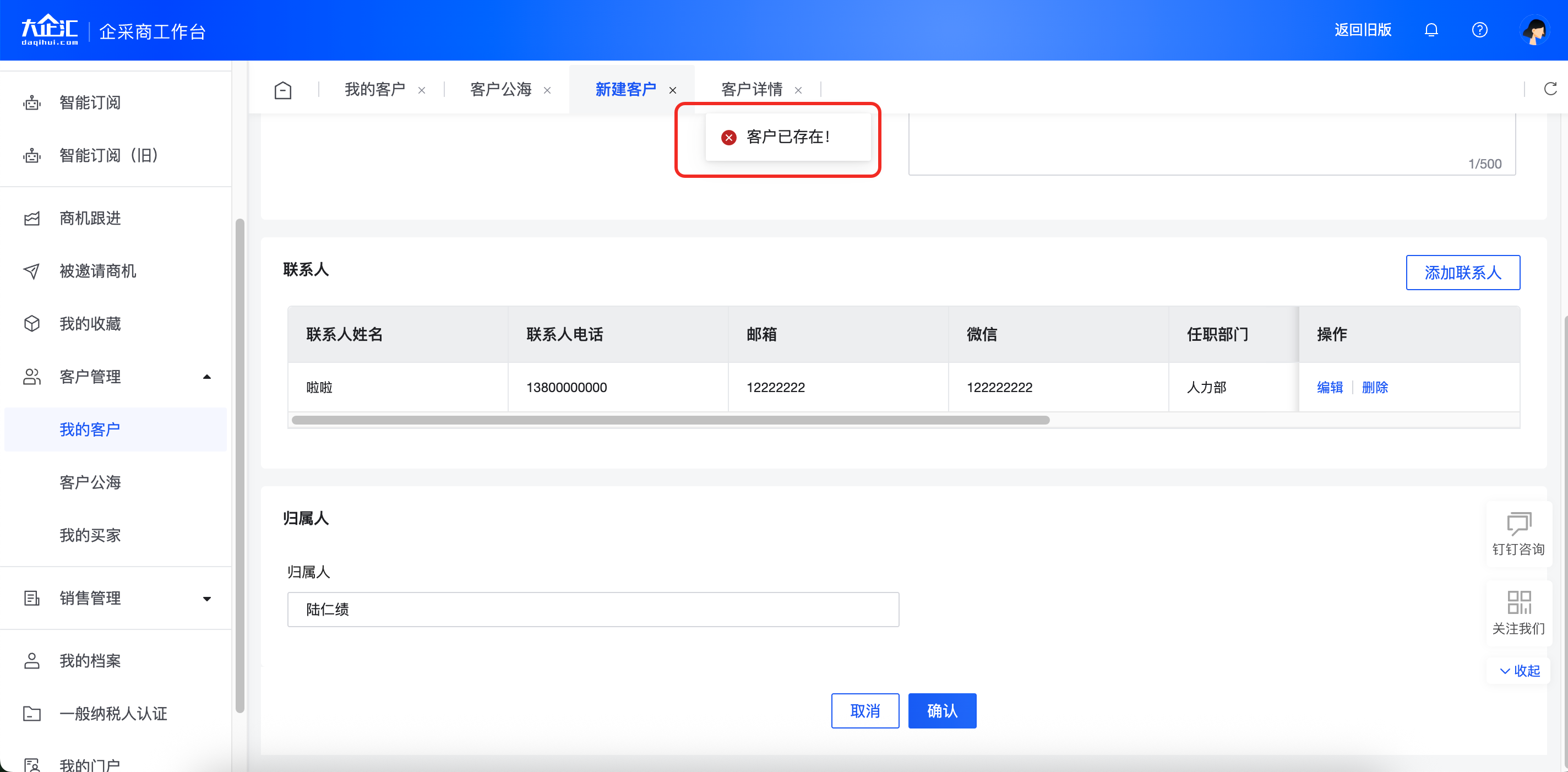The image size is (1568, 772).
Task: Click the 取消 button
Action: point(865,710)
